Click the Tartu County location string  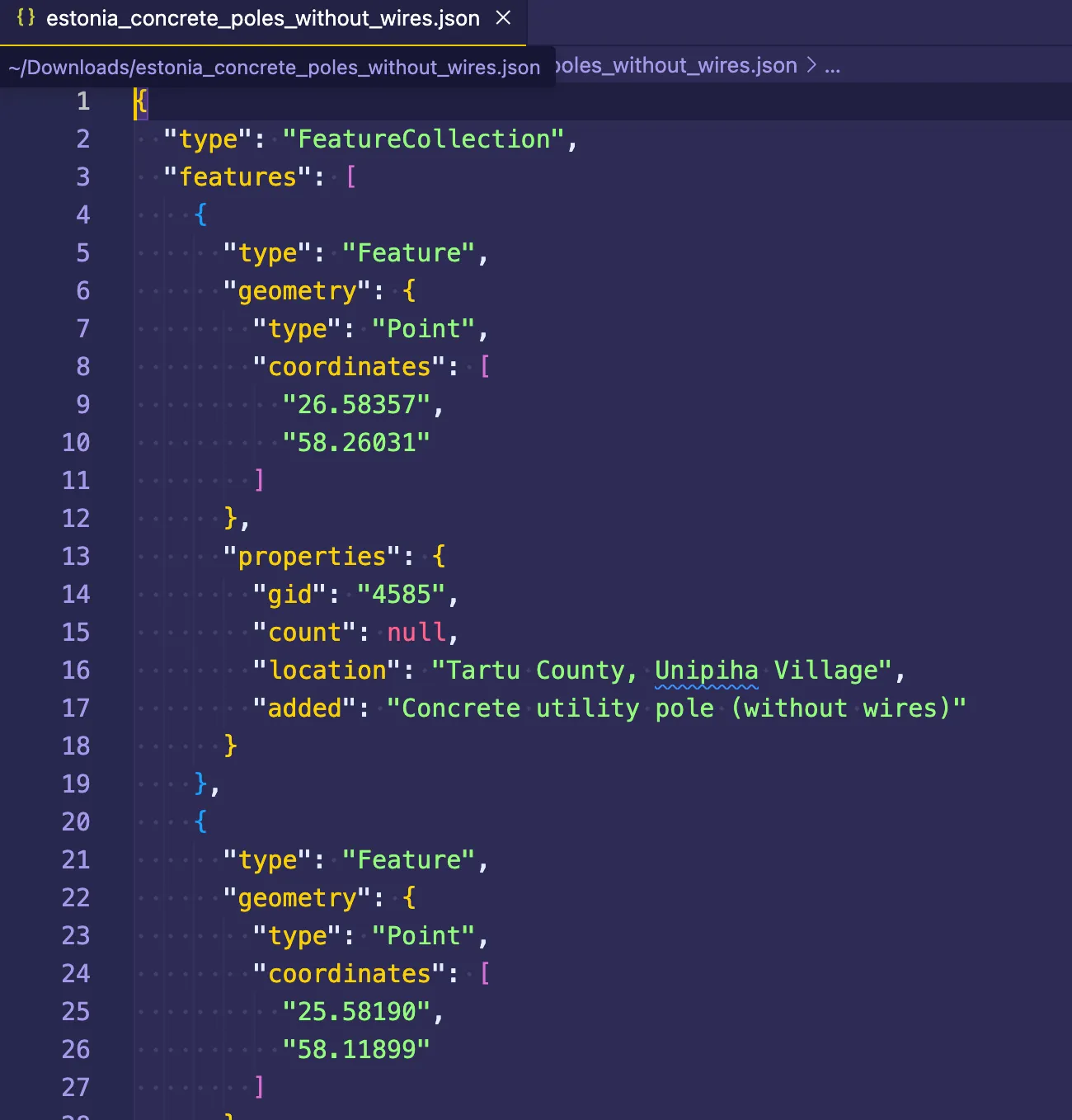click(x=536, y=670)
